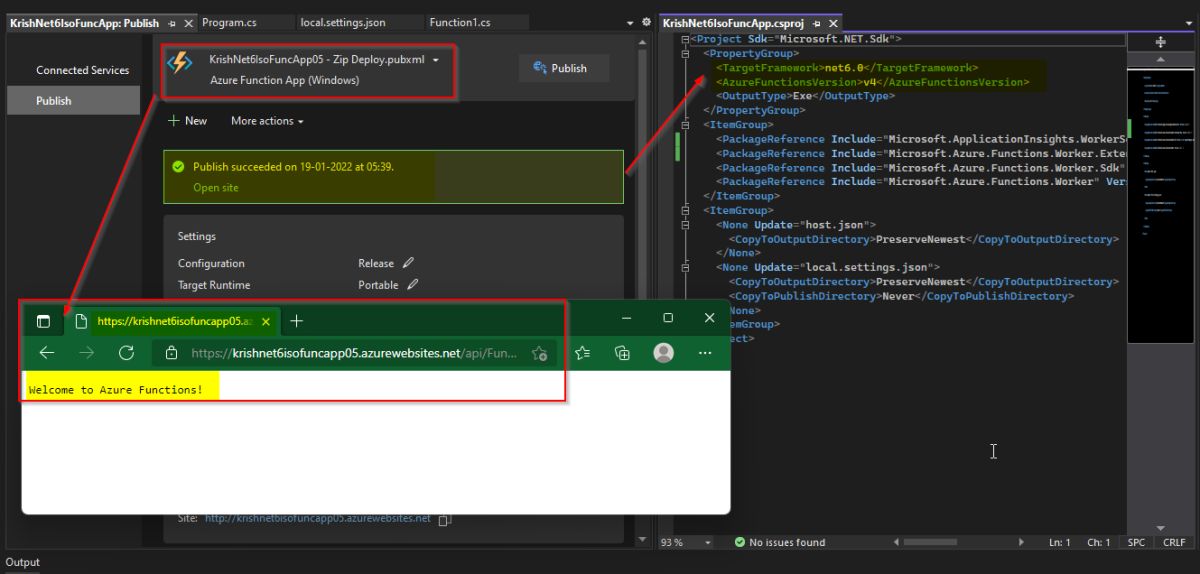1200x574 pixels.
Task: Collapse the None Update host.json node
Action: 685,225
